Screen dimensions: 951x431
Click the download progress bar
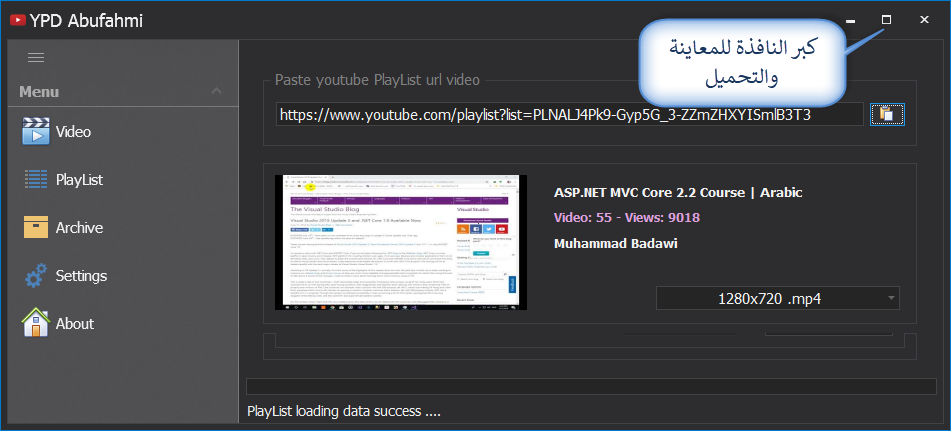(x=591, y=387)
